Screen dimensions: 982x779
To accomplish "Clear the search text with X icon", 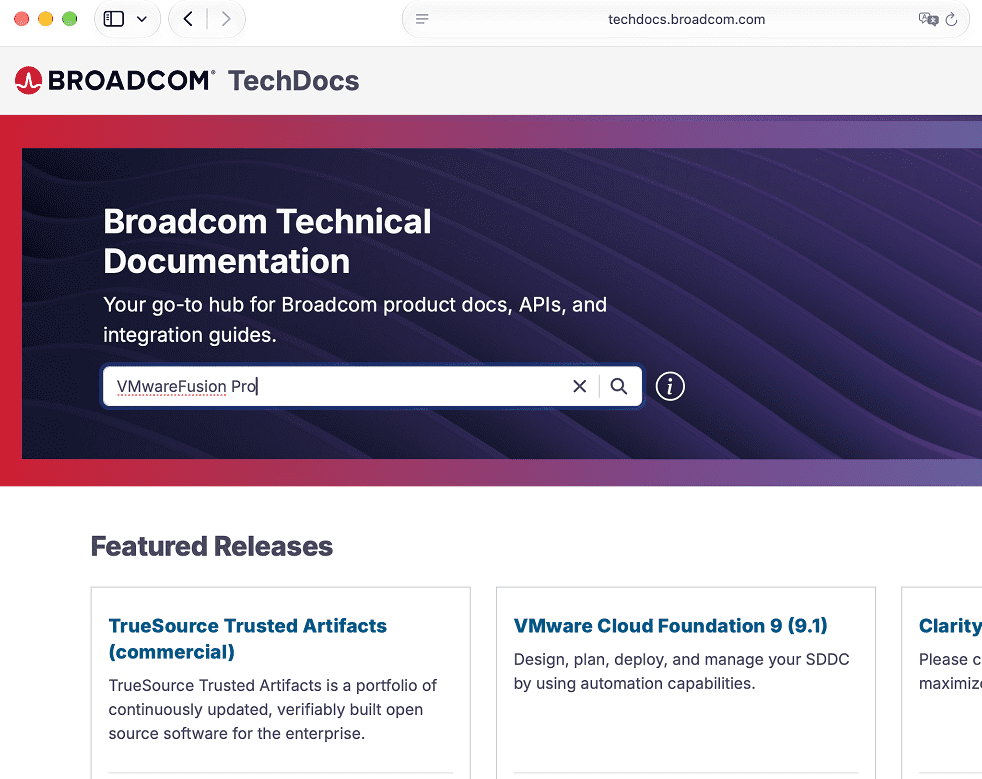I will 580,386.
